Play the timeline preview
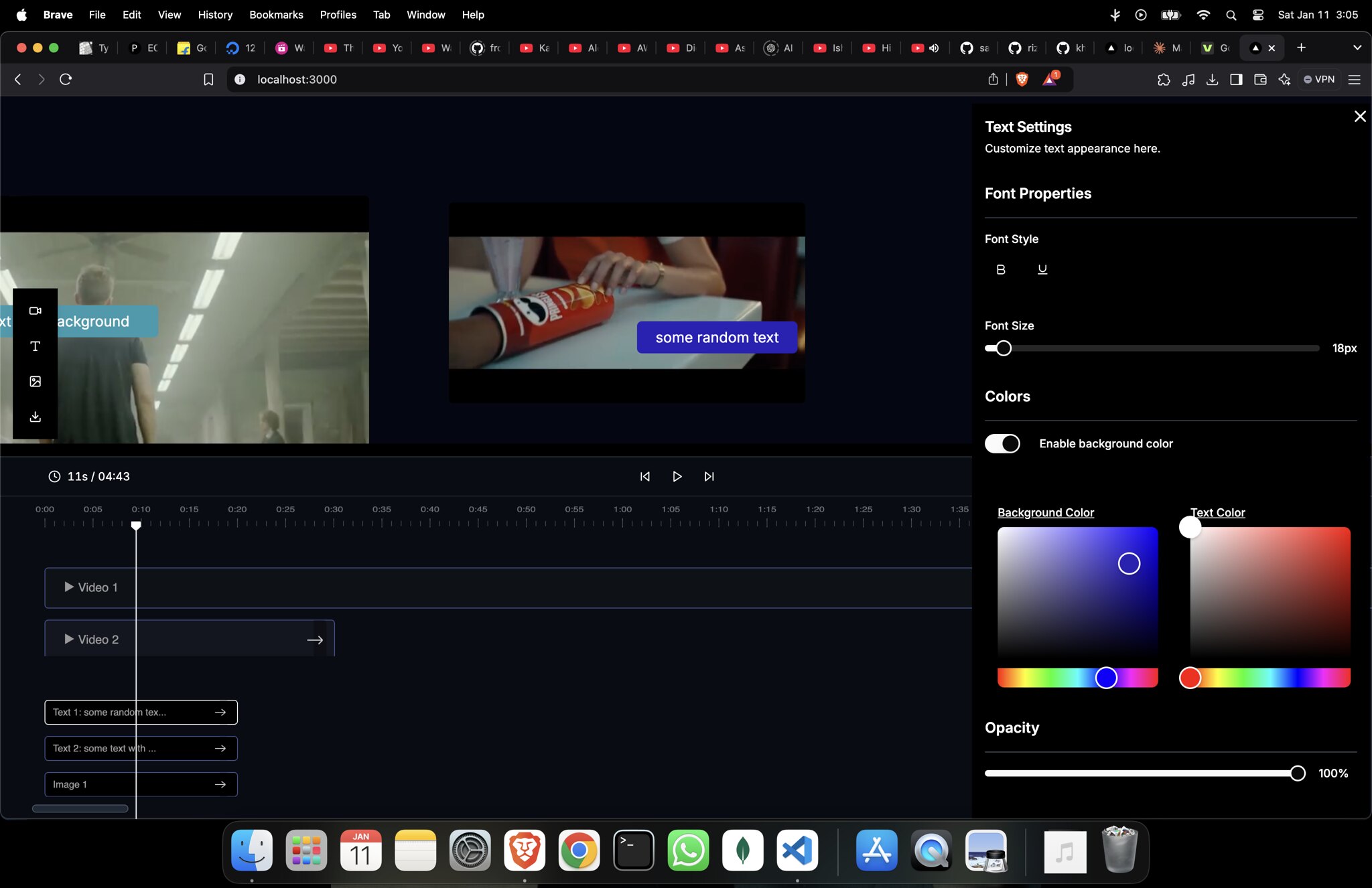 677,476
